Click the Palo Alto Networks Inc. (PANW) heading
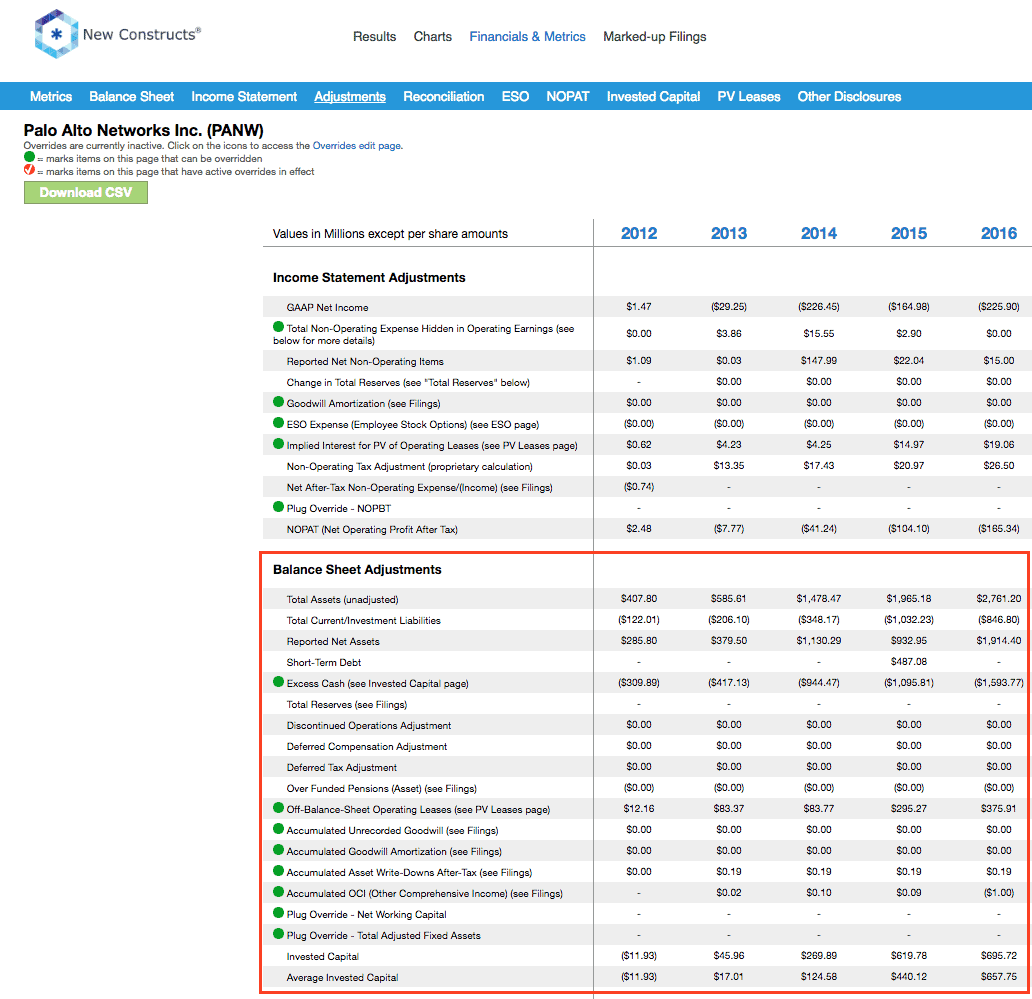The image size is (1032, 999). (143, 130)
